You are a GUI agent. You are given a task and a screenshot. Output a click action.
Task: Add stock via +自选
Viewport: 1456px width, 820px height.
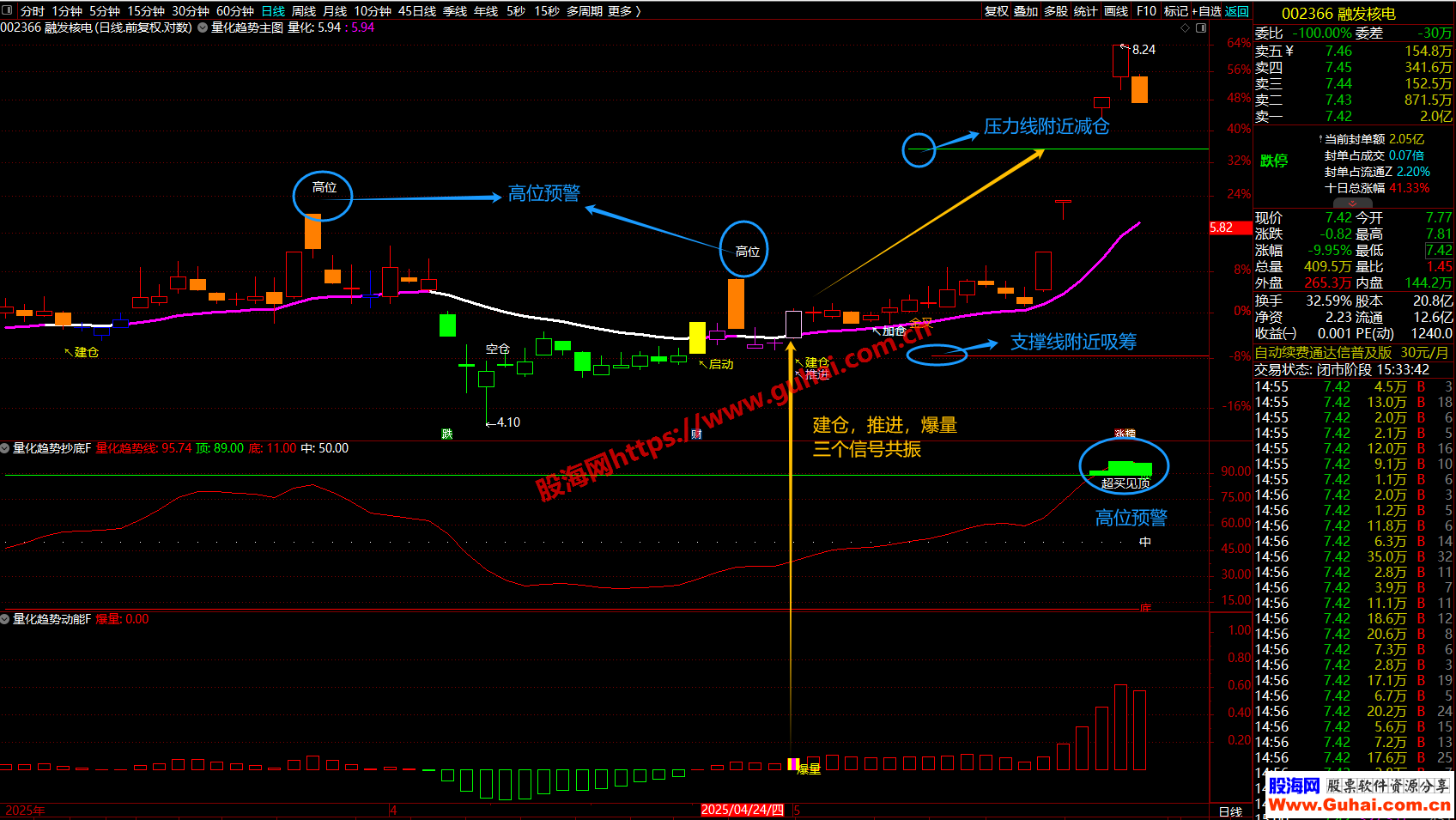click(1206, 11)
